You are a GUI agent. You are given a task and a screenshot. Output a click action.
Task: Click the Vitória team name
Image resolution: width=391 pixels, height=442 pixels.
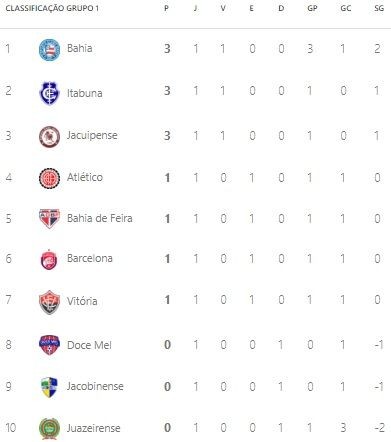(x=82, y=301)
